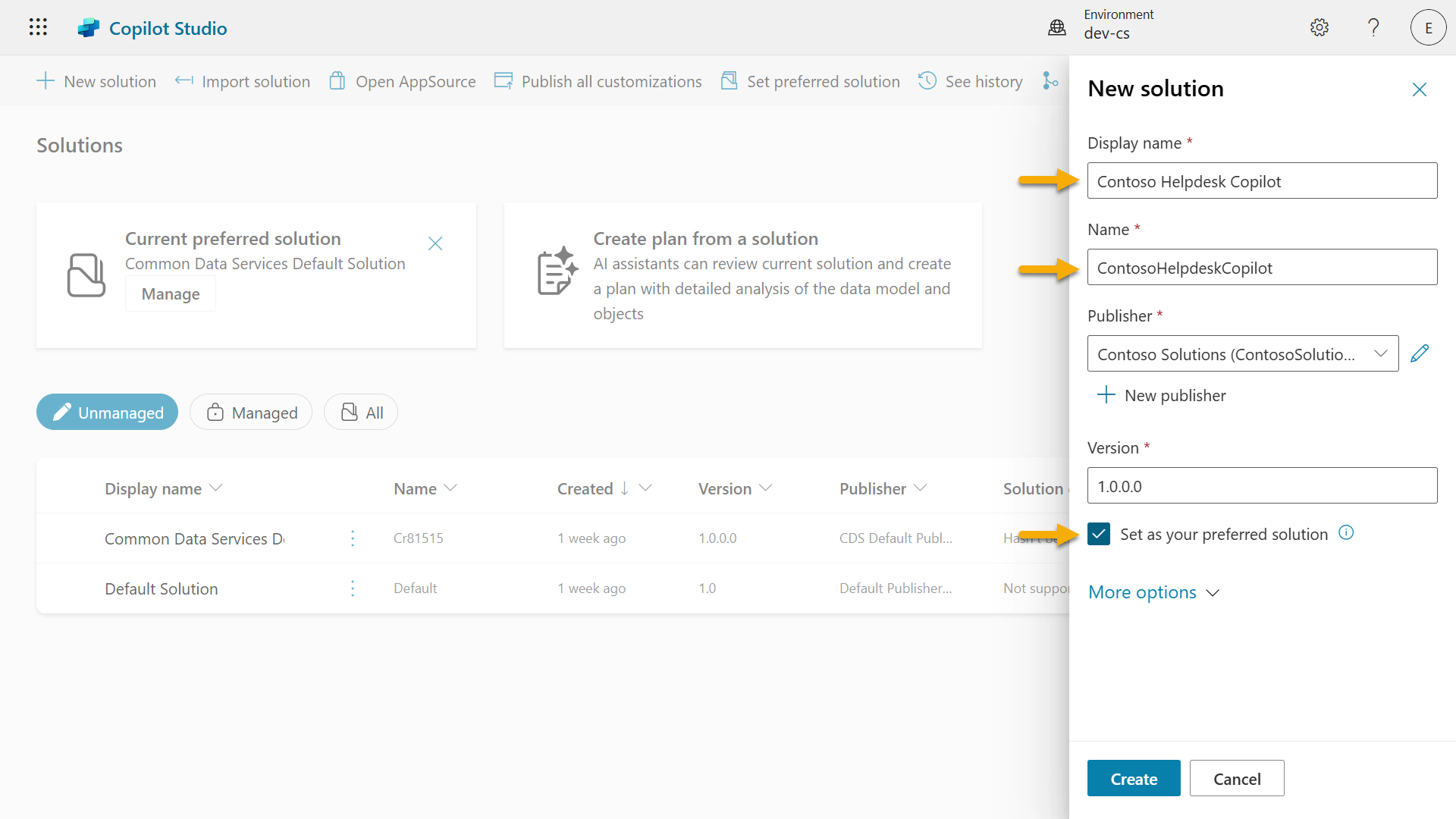1456x819 pixels.
Task: Uncheck Set as your preferred solution
Action: pyautogui.click(x=1099, y=534)
